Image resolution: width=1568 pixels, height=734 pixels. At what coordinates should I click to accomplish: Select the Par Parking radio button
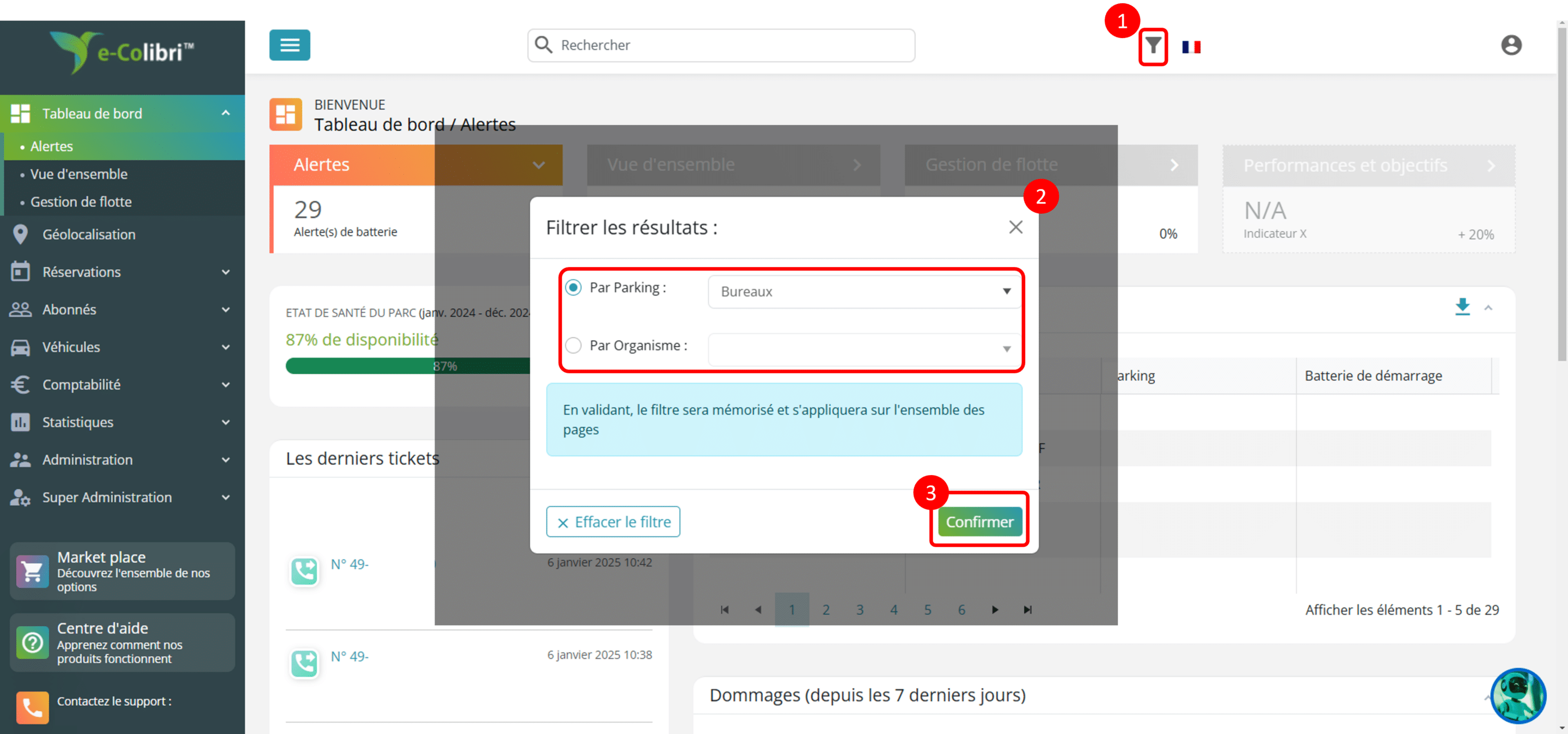[573, 288]
